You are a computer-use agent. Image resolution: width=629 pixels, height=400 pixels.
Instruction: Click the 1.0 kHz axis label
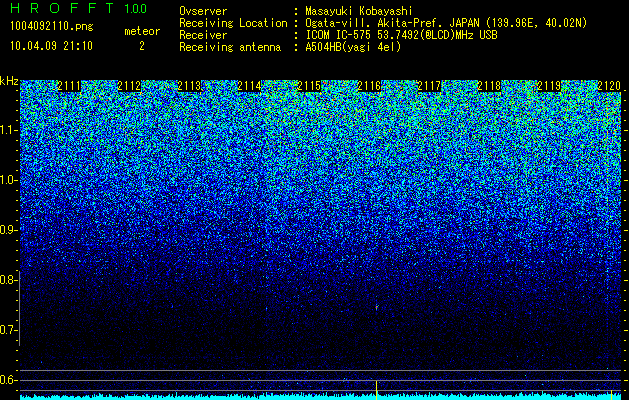point(8,180)
